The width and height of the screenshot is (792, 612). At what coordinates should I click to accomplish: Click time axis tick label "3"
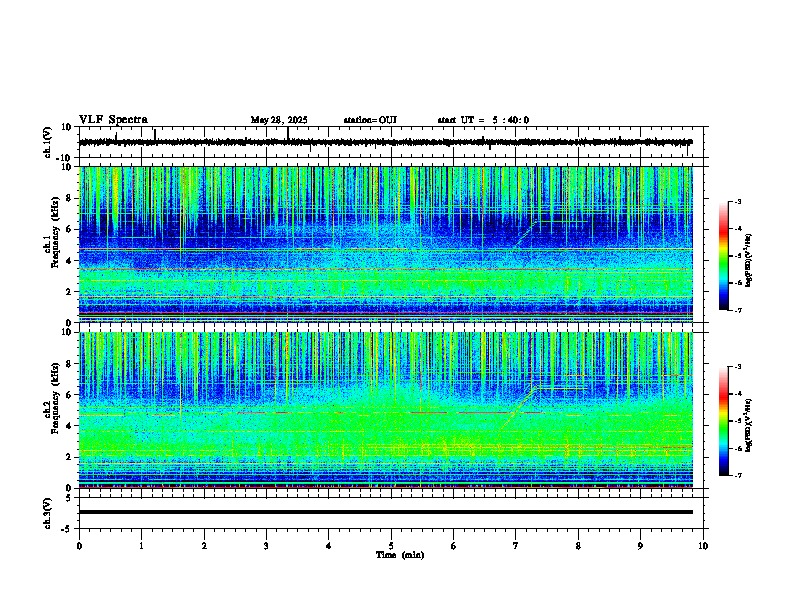click(x=266, y=546)
